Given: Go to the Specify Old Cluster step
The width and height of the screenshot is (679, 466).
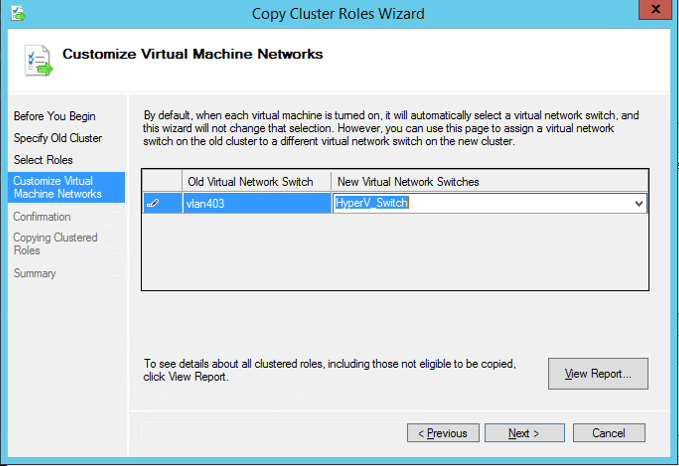Looking at the screenshot, I should 58,138.
